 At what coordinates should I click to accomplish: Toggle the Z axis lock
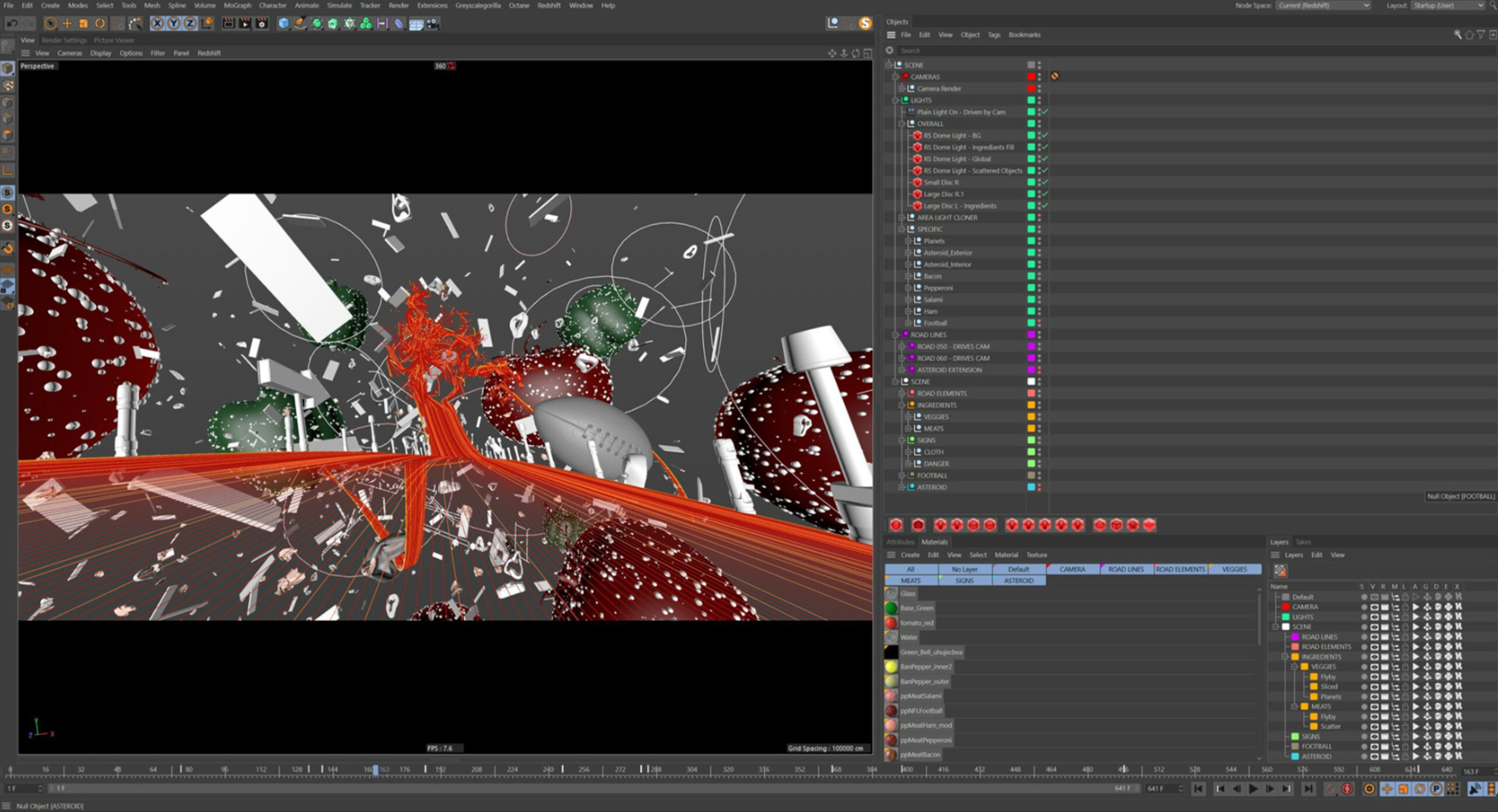[190, 24]
